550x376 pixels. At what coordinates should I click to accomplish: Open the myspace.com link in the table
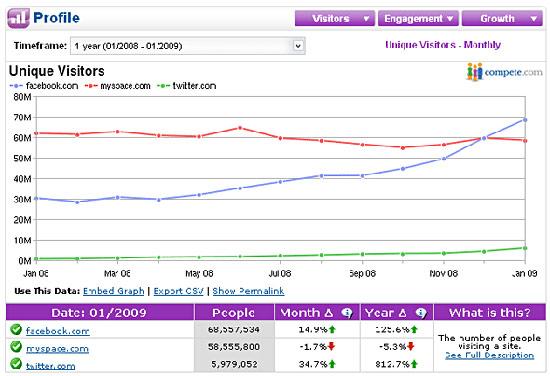57,348
